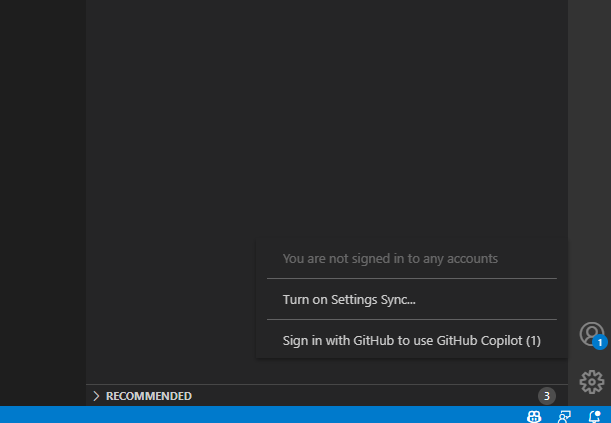The image size is (611, 423).
Task: Click the RECOMMENDED count badge 3
Action: pos(546,396)
